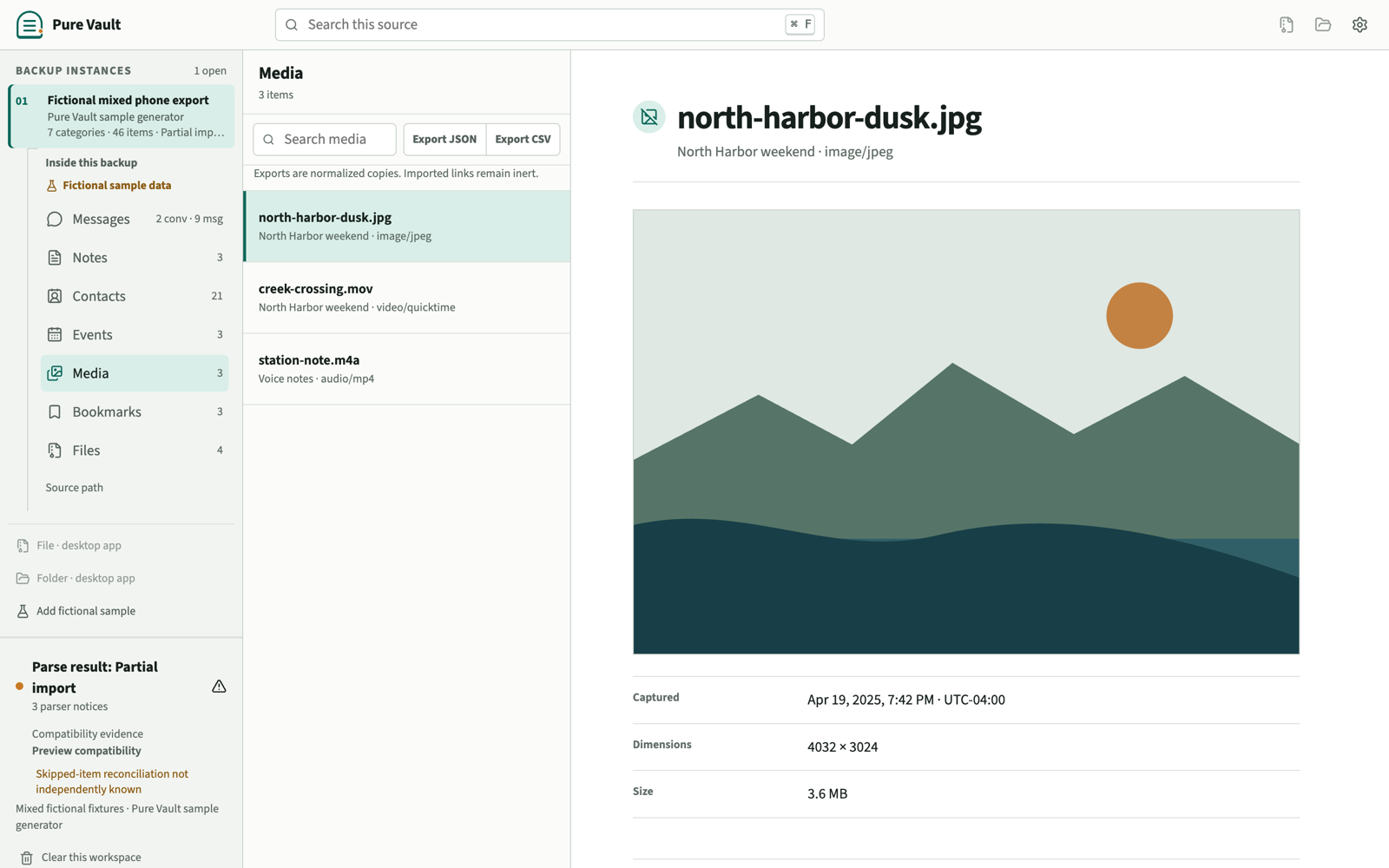Click the warning triangle in Parse result

coord(219,687)
